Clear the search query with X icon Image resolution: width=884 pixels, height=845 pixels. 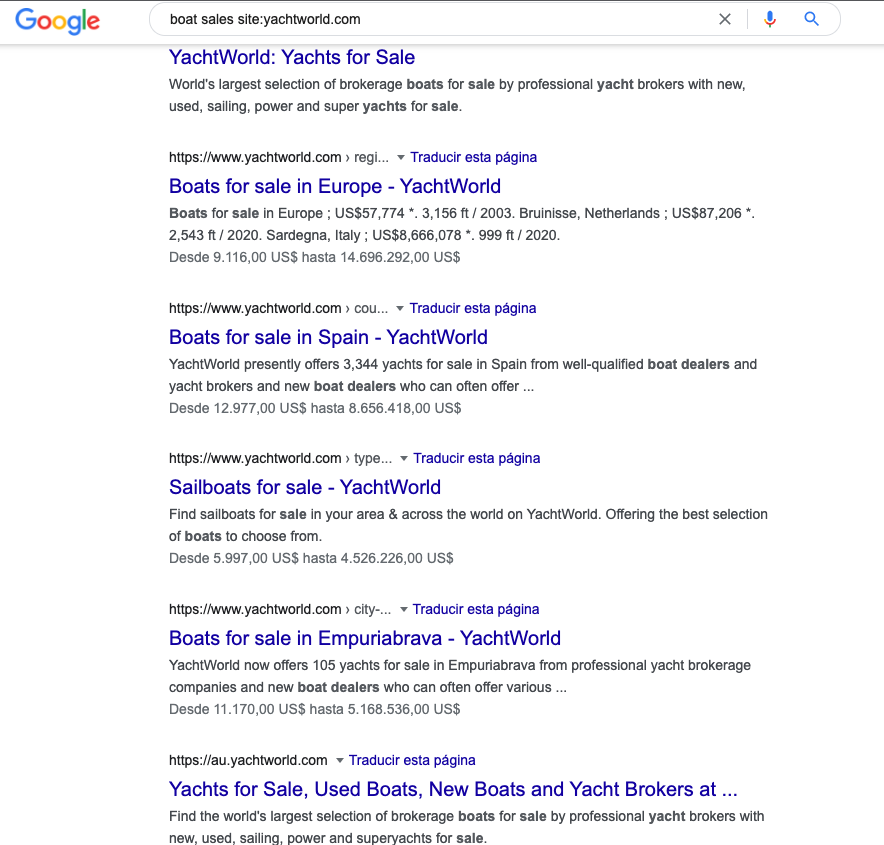725,19
